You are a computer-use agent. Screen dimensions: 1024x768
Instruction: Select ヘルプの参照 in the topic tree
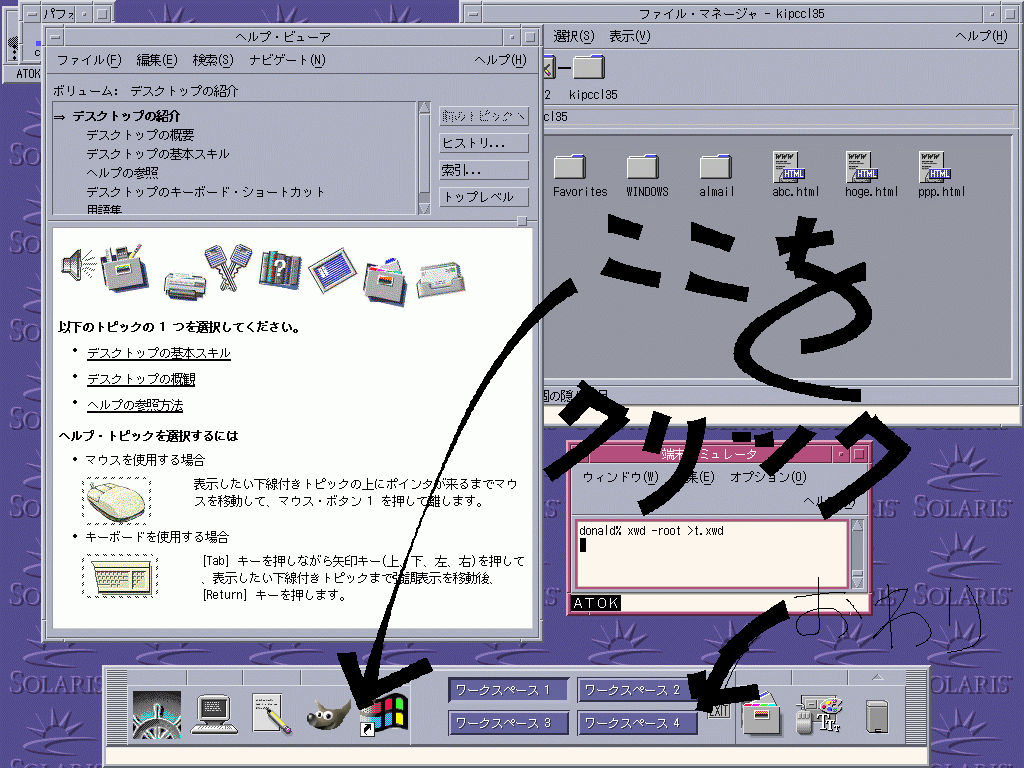point(122,173)
